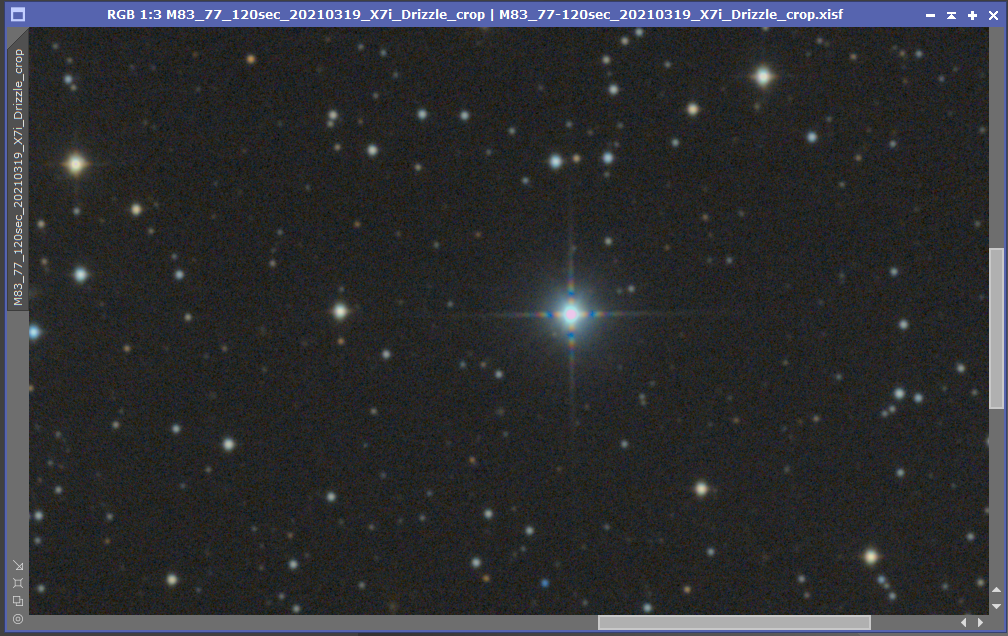Click the scroll down arrow
The height and width of the screenshot is (636, 1008).
[x=996, y=606]
